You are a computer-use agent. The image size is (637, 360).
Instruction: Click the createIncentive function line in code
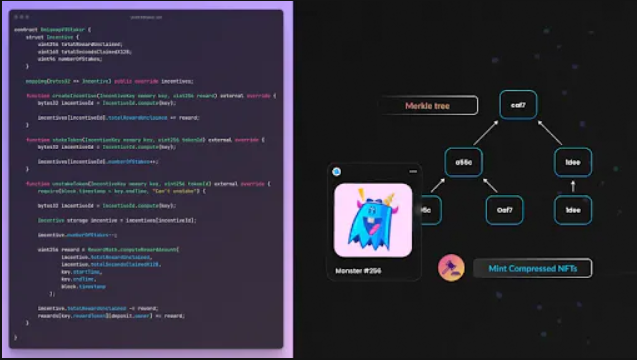[x=151, y=96]
